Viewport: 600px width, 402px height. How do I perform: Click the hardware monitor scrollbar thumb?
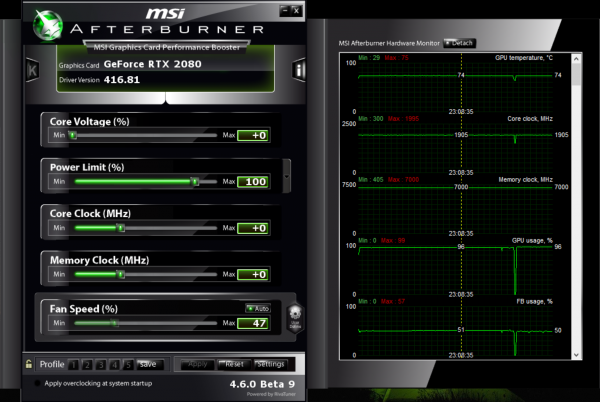576,75
